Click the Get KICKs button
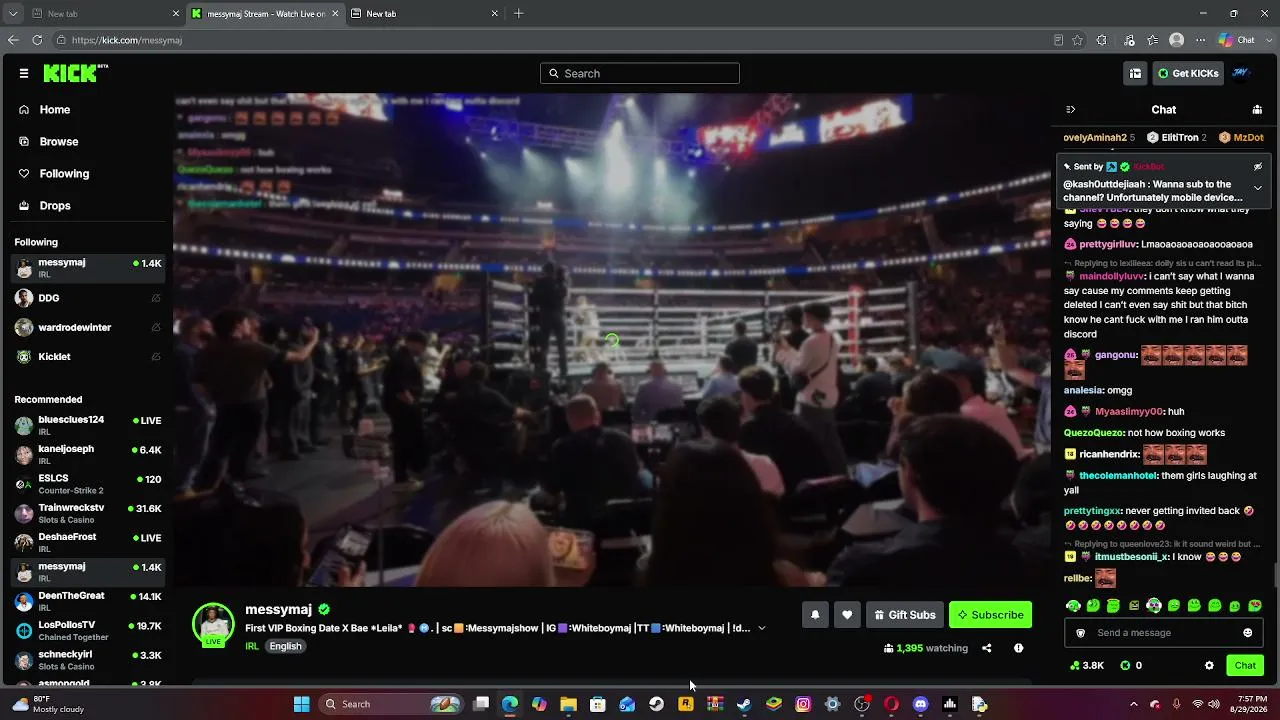The height and width of the screenshot is (720, 1280). pyautogui.click(x=1189, y=73)
